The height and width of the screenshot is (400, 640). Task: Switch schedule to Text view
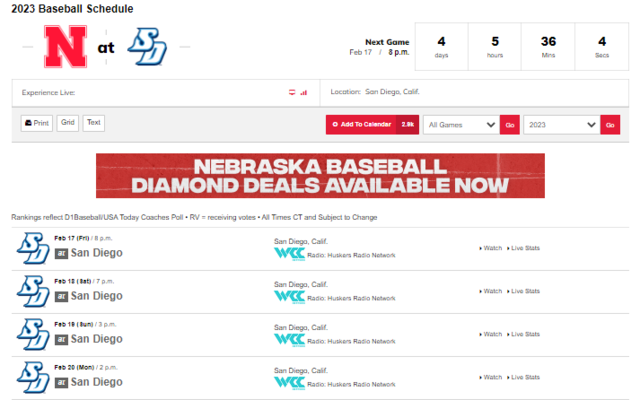click(x=93, y=123)
